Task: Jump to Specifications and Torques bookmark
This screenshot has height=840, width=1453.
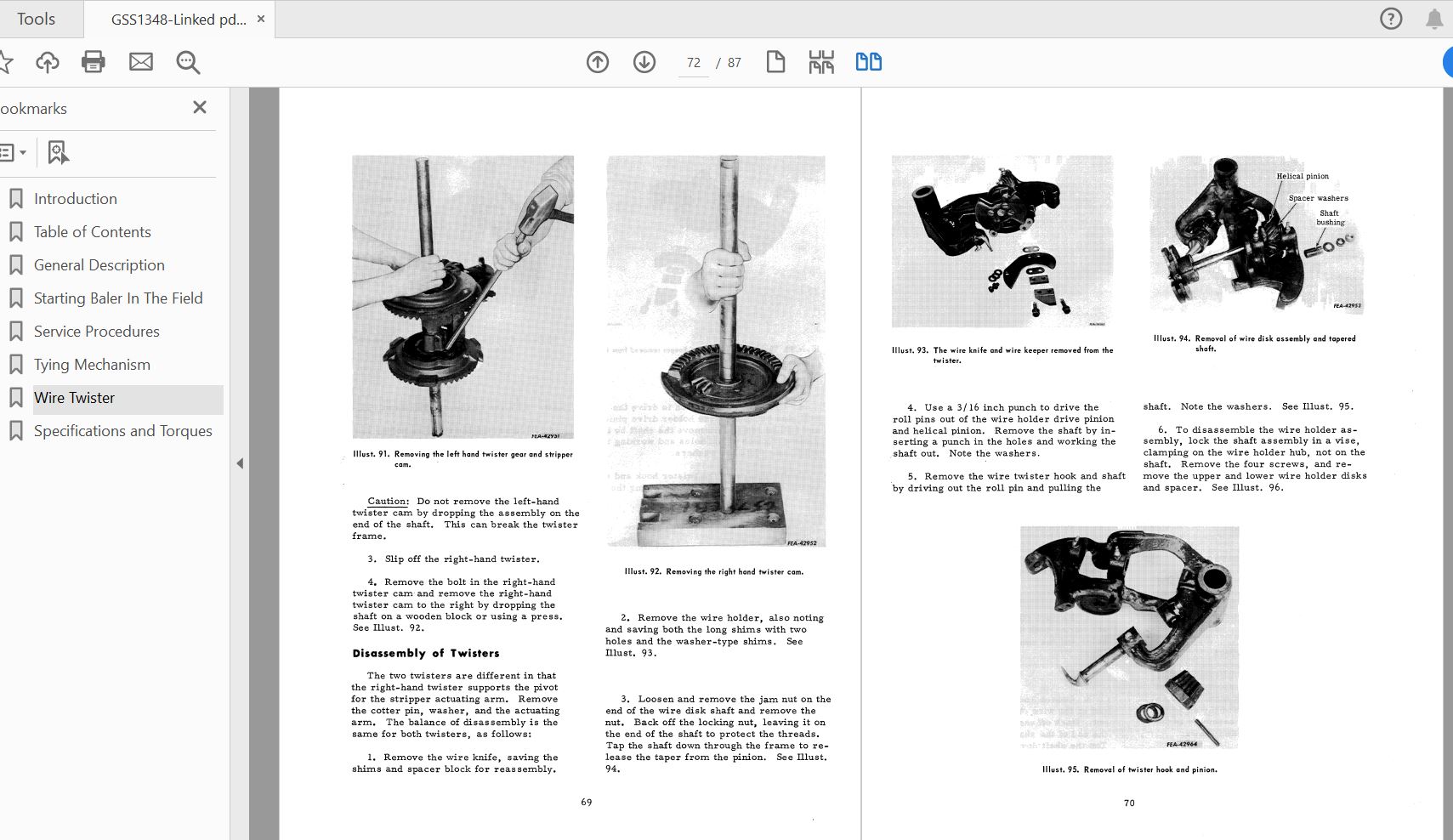Action: tap(122, 431)
